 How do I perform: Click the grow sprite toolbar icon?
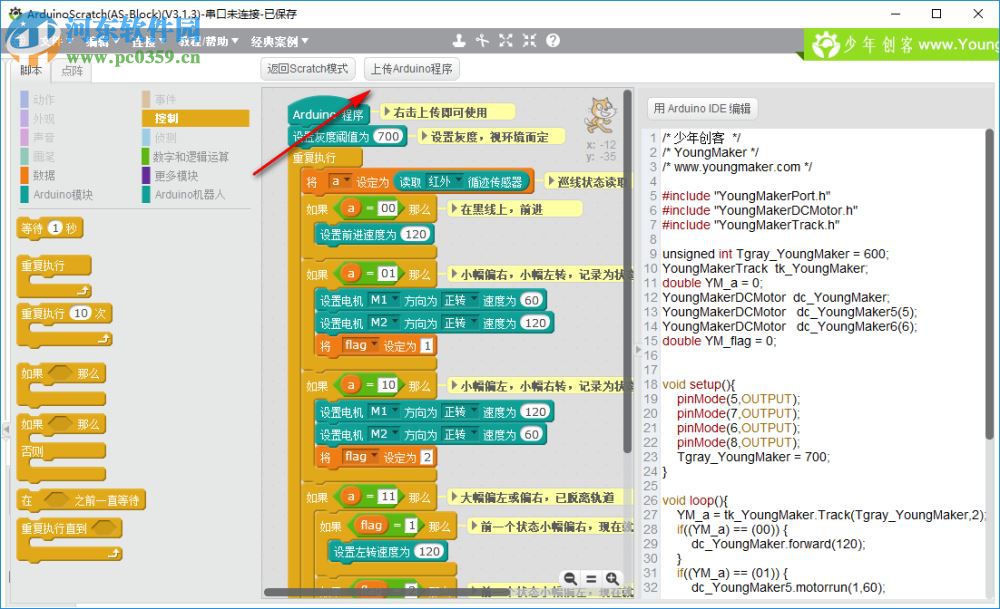[x=505, y=40]
